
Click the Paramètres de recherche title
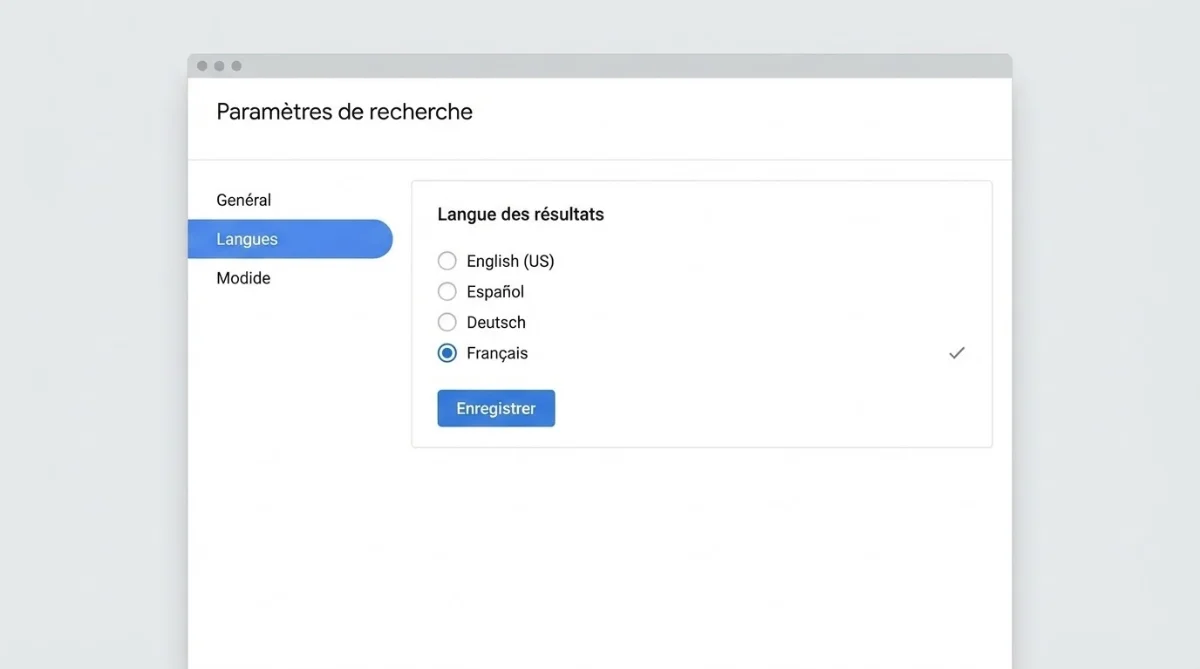coord(344,111)
